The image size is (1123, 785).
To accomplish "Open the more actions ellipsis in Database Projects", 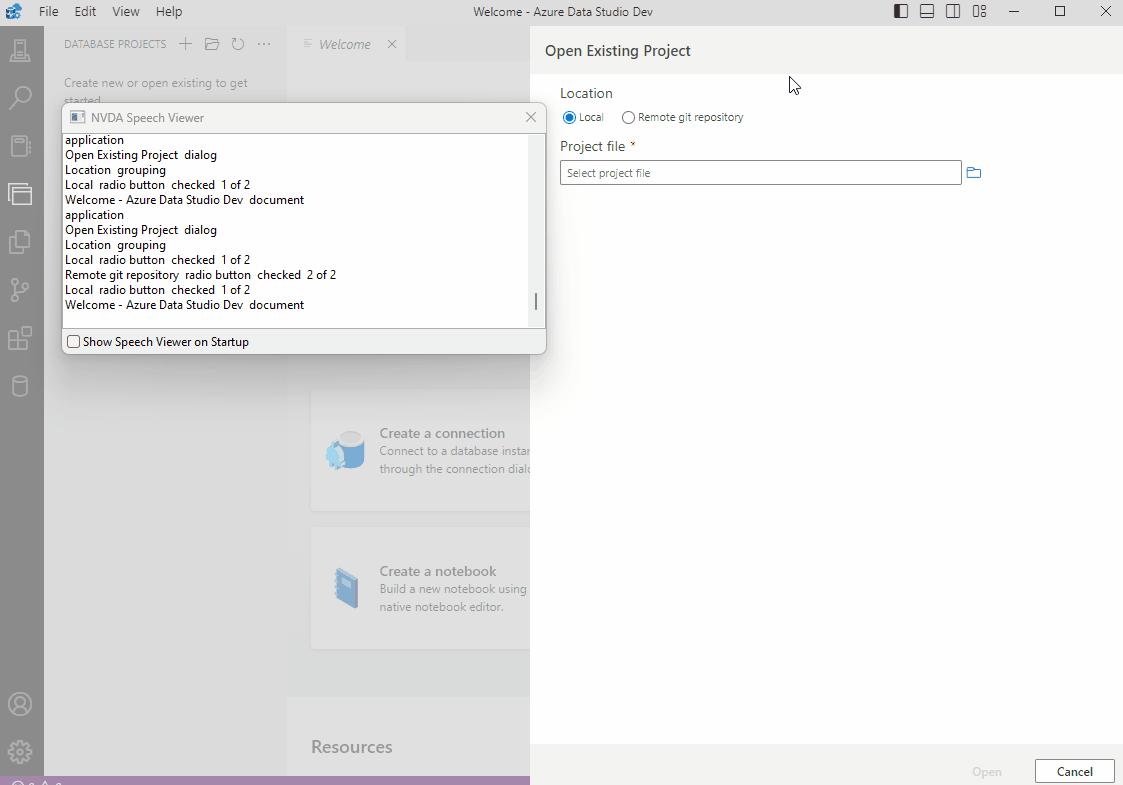I will (264, 44).
